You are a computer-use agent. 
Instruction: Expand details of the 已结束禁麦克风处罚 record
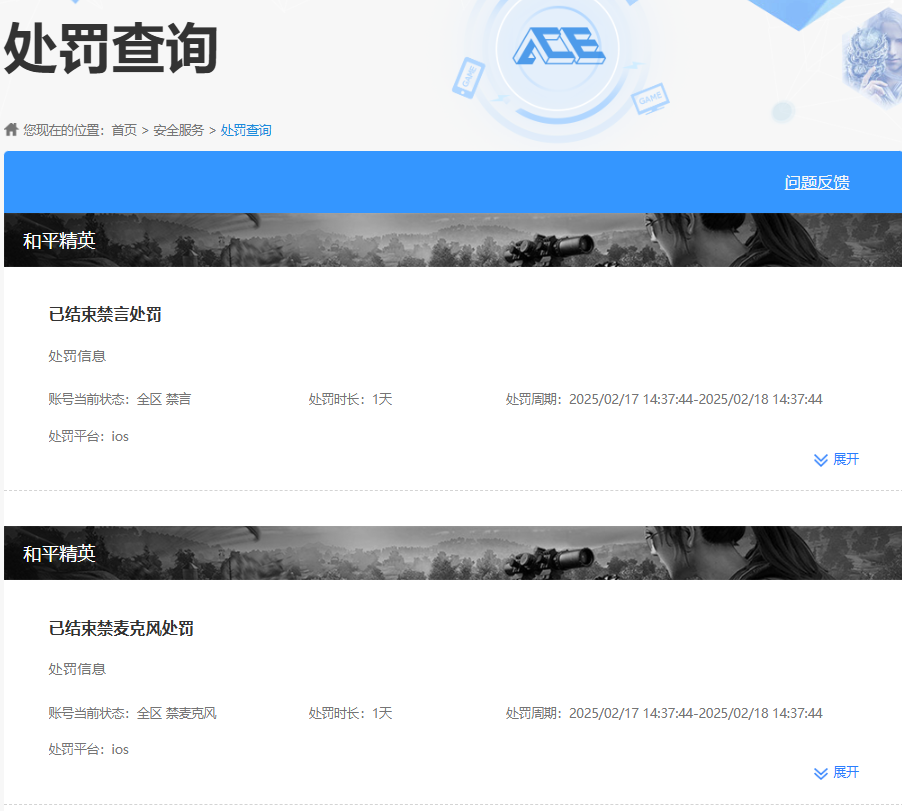[836, 772]
